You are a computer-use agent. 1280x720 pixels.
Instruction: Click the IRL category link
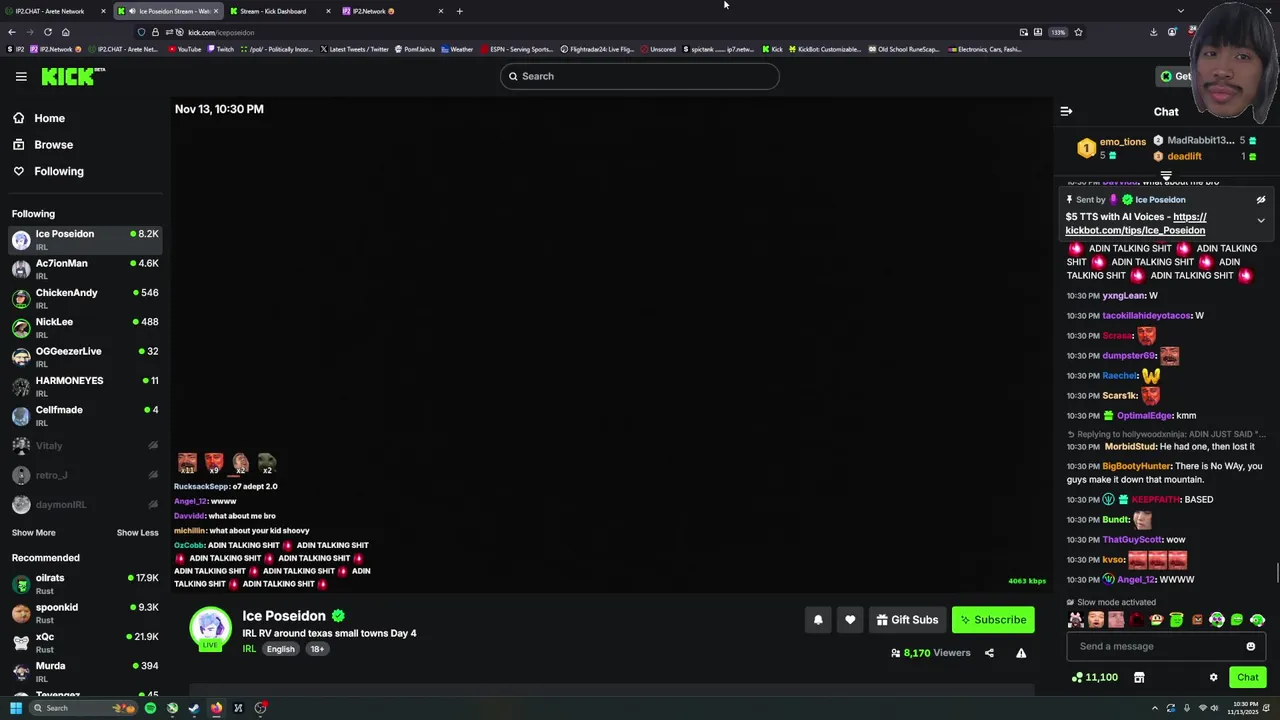pos(249,649)
